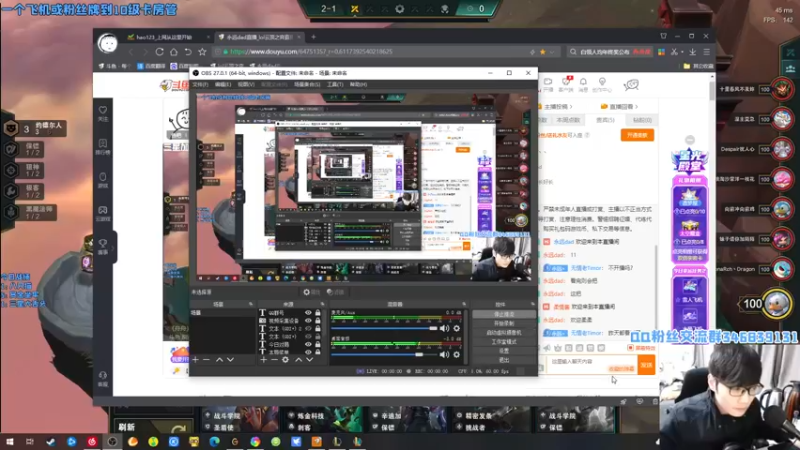
Task: Open OBS 工具(T) menu
Action: [x=335, y=85]
